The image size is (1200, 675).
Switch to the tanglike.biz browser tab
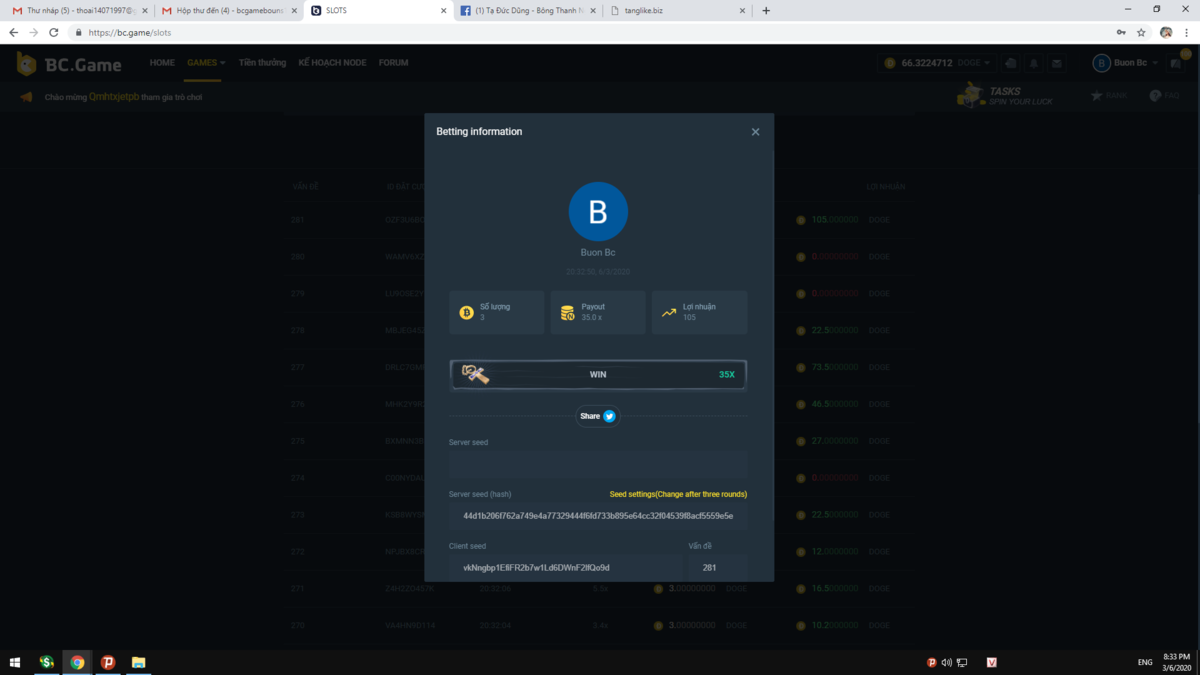(675, 11)
